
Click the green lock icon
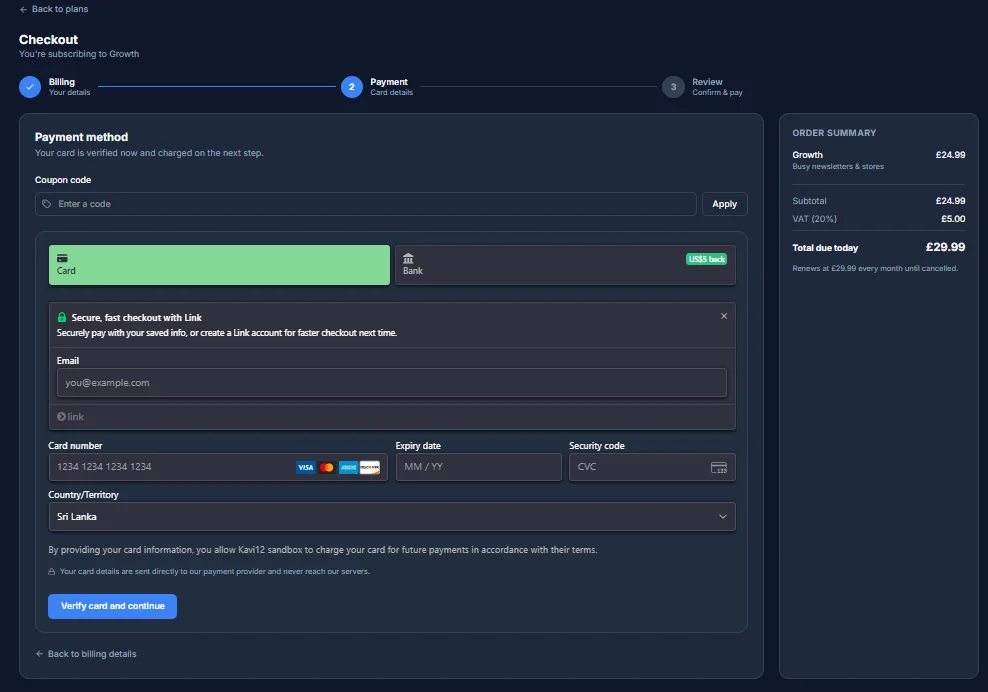pyautogui.click(x=62, y=317)
